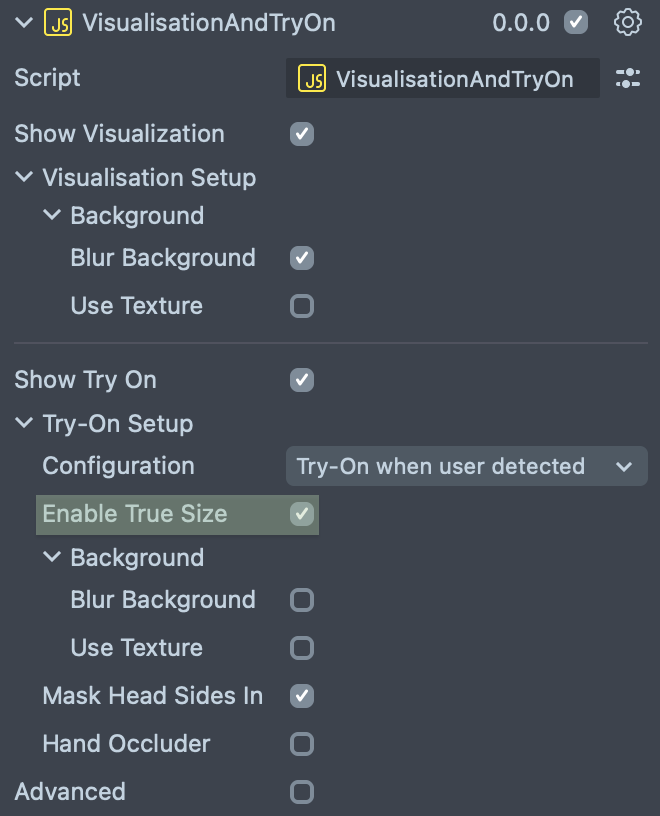
Task: Collapse the Try-On Setup section
Action: (x=24, y=424)
